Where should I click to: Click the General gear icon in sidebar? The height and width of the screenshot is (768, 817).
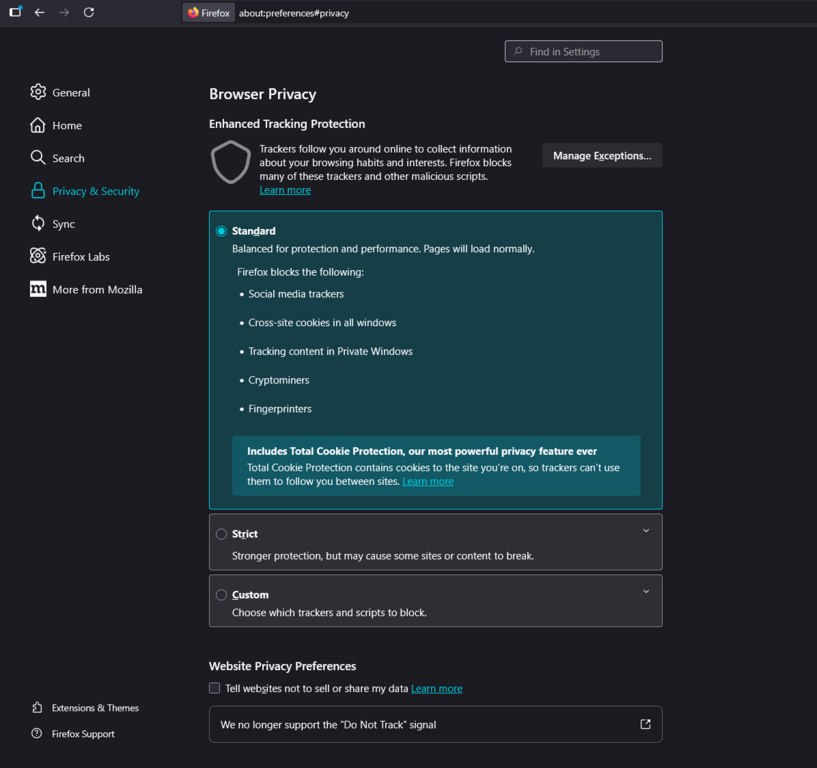coord(38,92)
